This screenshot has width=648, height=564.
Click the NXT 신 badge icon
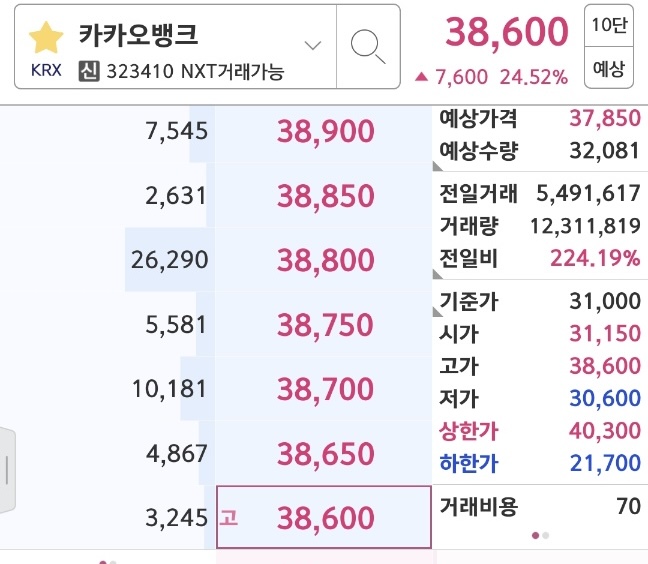88,73
